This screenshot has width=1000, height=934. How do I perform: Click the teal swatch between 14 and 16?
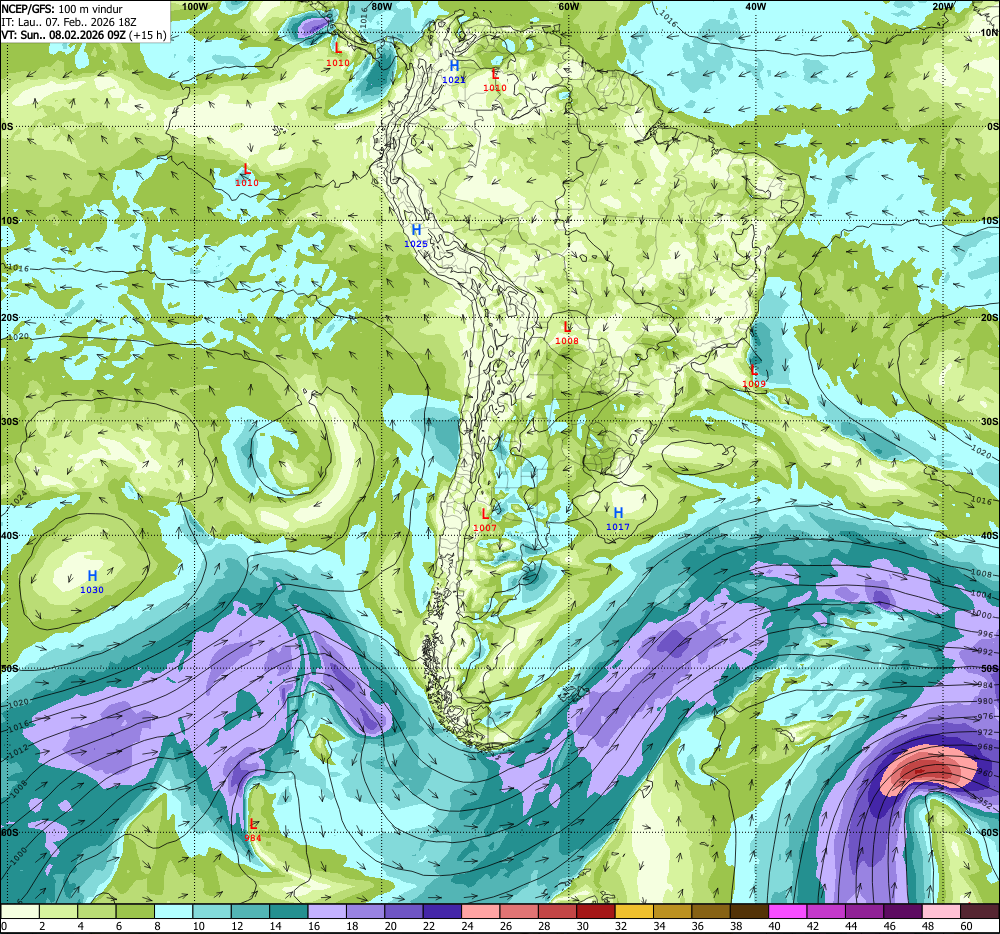(x=288, y=912)
